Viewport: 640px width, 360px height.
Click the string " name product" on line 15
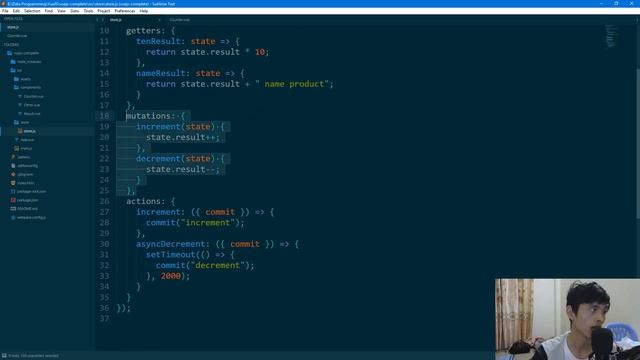(291, 84)
